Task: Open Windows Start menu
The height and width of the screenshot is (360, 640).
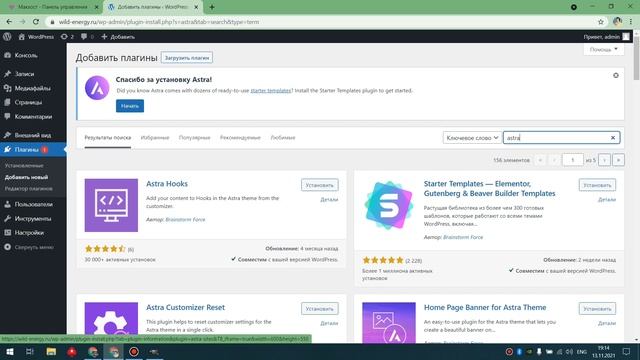Action: click(9, 351)
